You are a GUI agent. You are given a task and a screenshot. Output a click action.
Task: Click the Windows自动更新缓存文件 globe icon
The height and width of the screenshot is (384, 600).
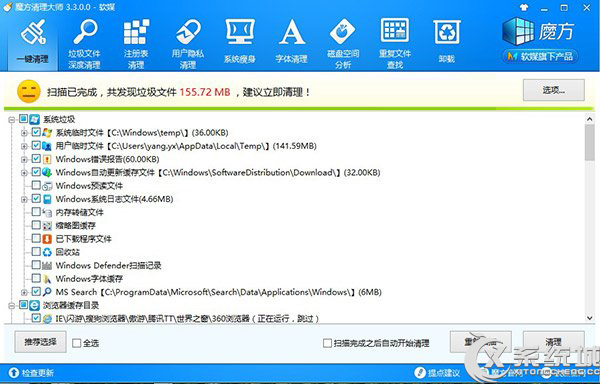[x=47, y=172]
